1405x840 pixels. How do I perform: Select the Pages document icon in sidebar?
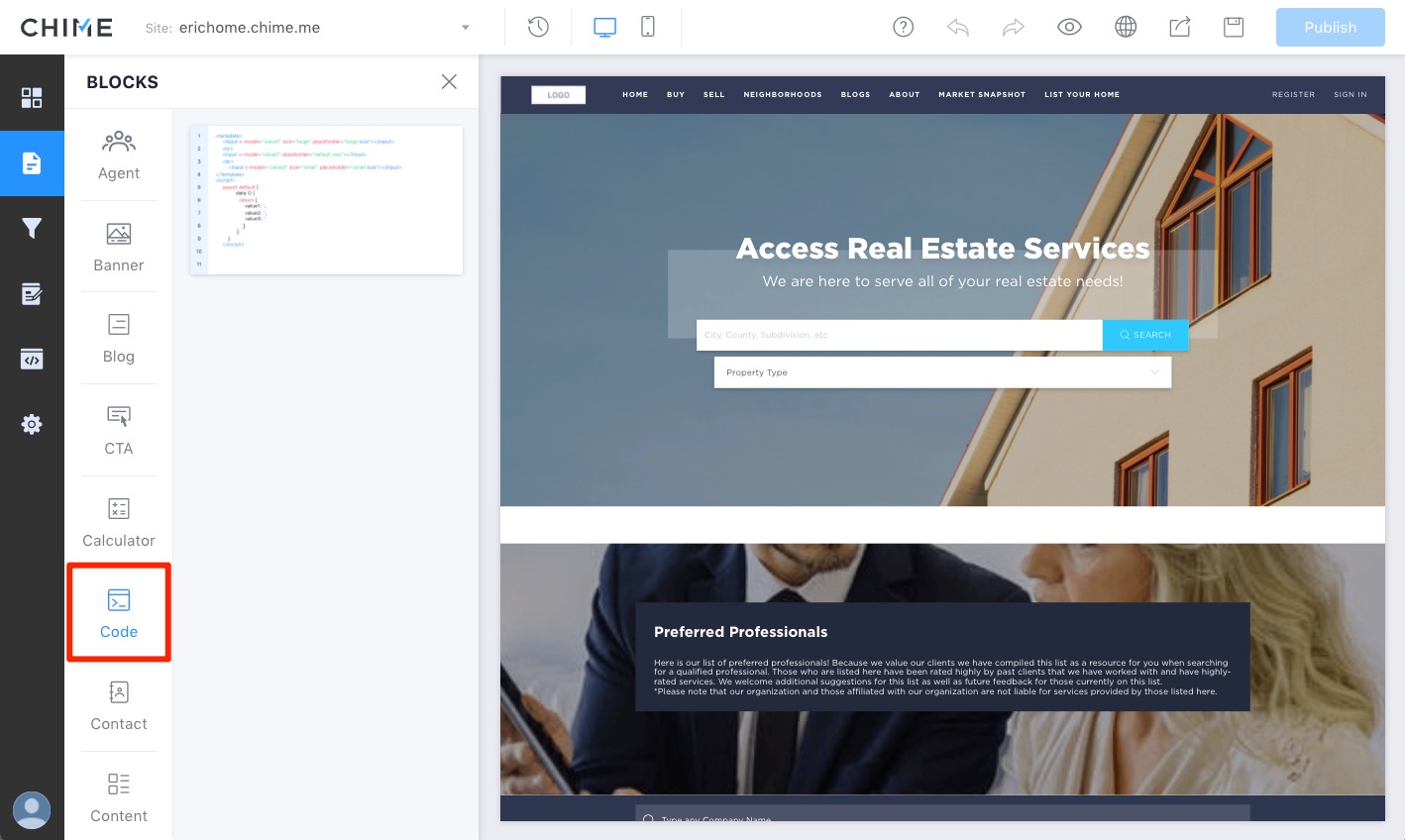[32, 163]
